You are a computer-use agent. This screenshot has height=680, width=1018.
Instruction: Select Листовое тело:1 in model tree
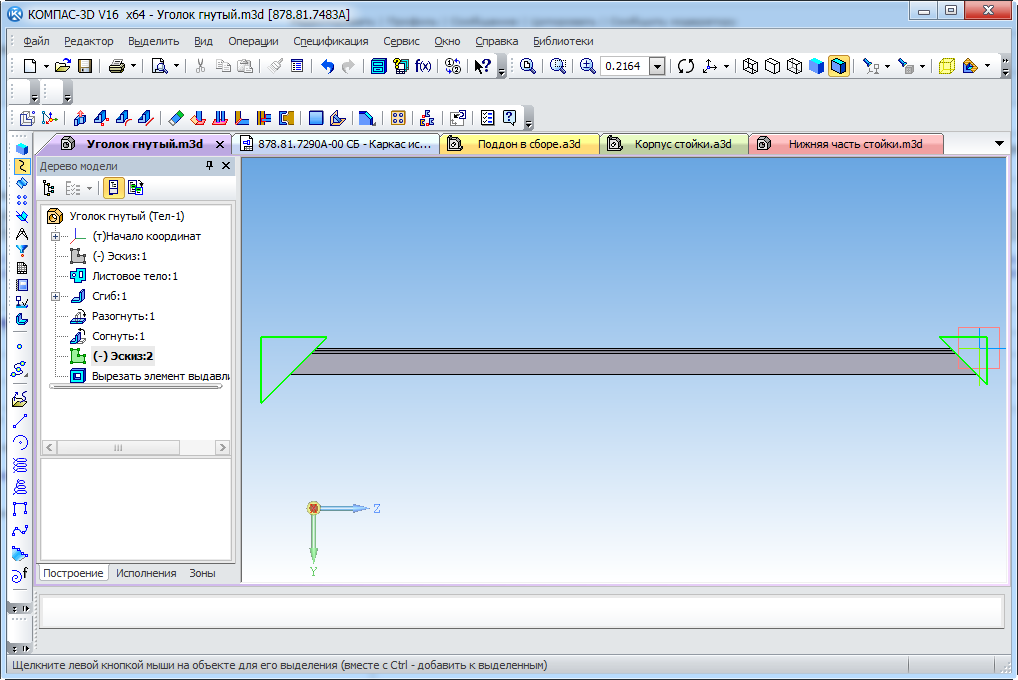134,276
